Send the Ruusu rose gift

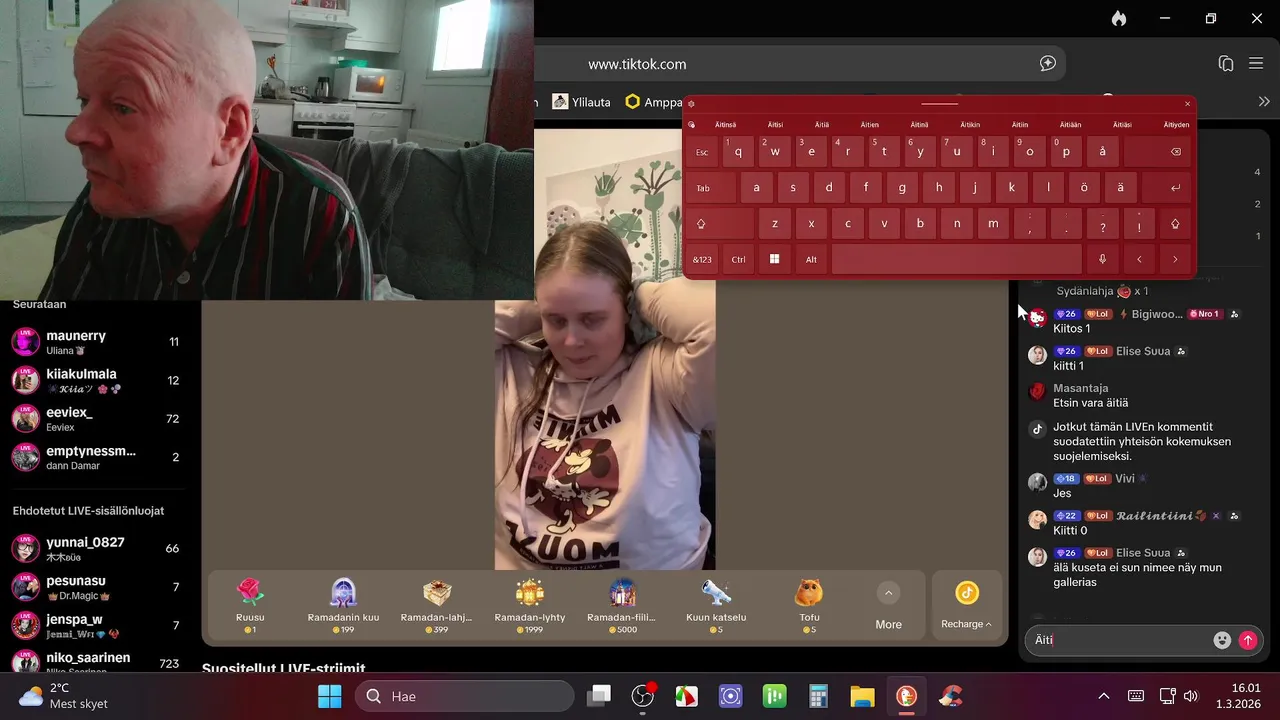250,605
